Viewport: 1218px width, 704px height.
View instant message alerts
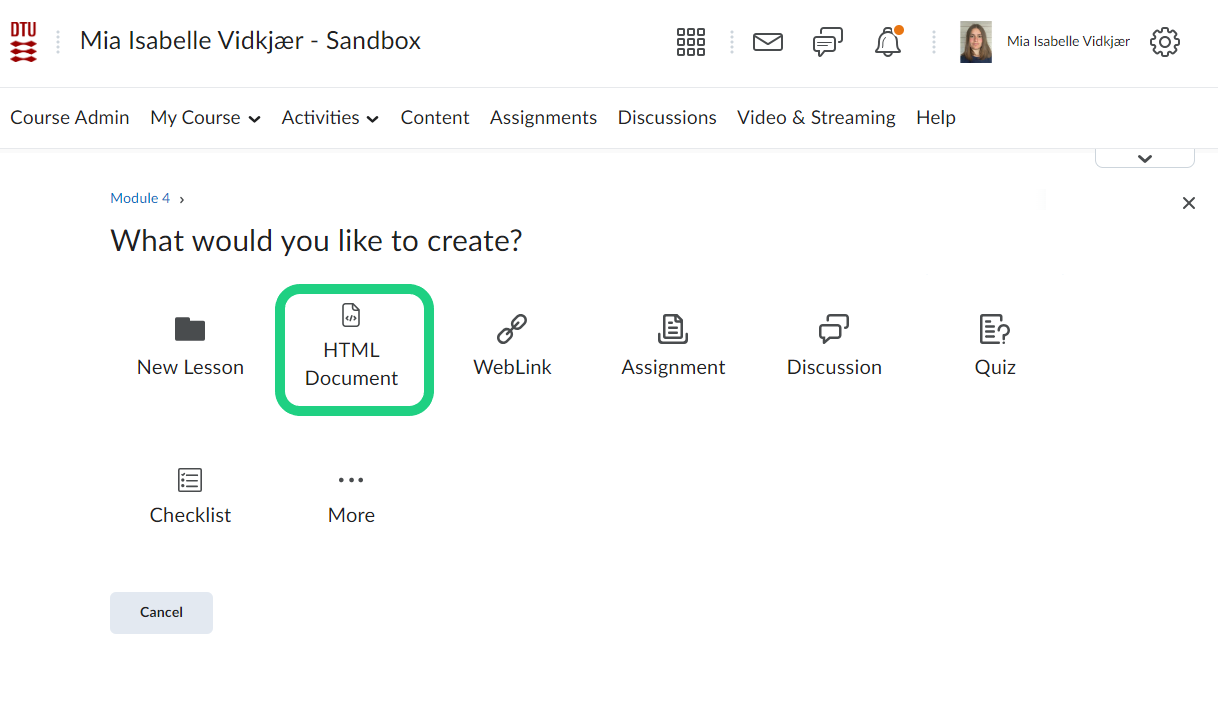pyautogui.click(x=827, y=42)
